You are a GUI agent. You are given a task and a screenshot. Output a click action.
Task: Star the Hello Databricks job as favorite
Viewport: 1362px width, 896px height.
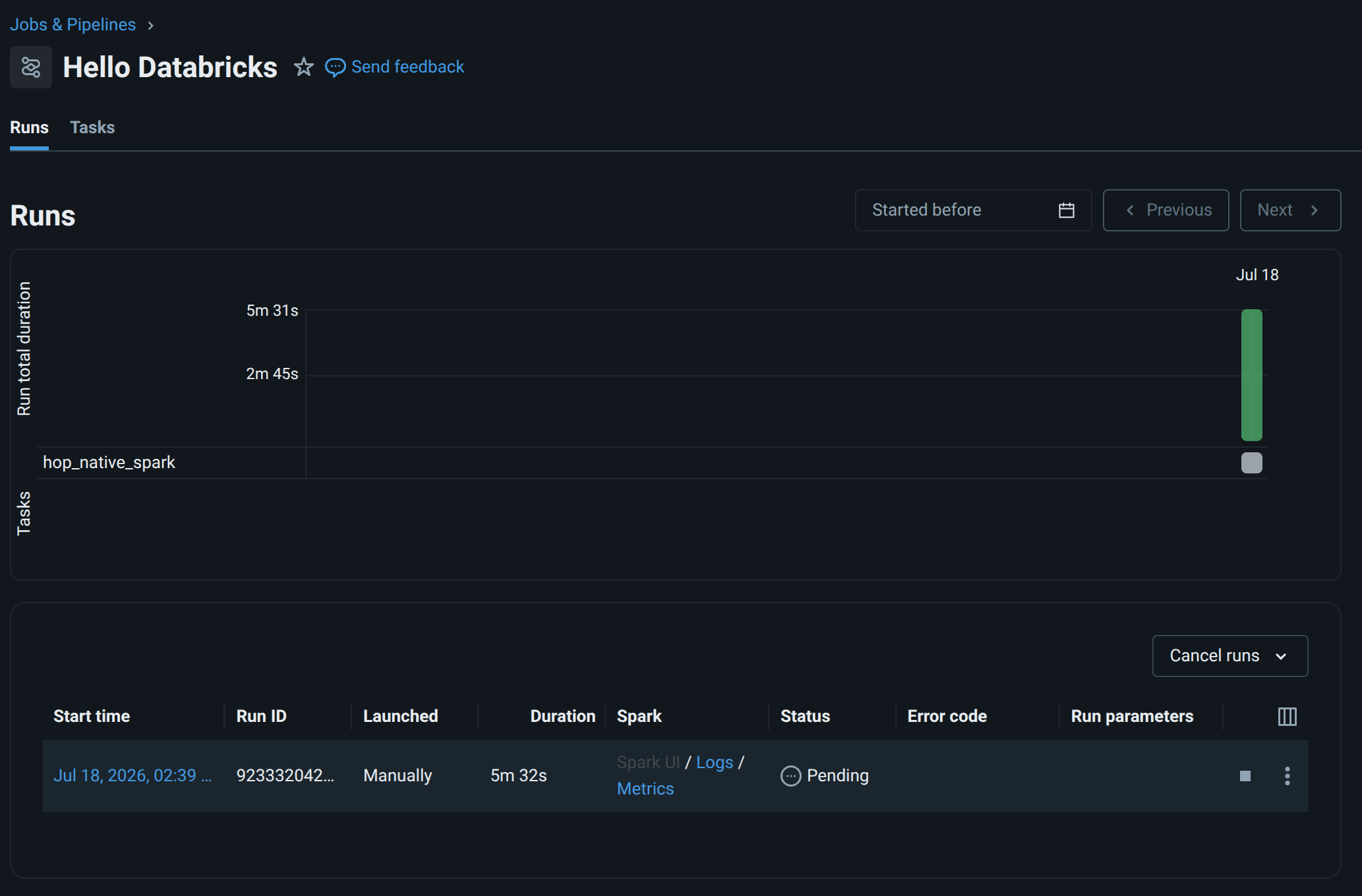tap(303, 67)
